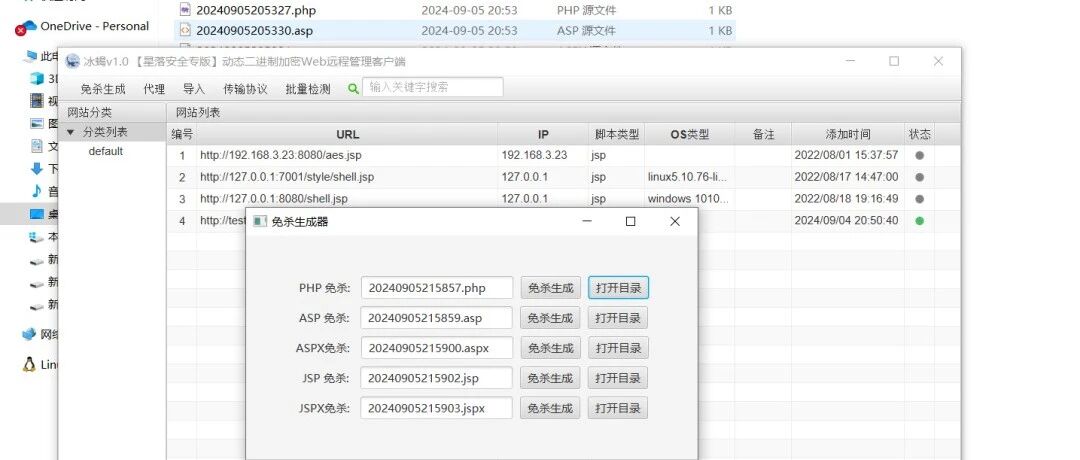Viewport: 1080px width, 460px height.
Task: Click 免杀生成 button for JSP
Action: pos(550,378)
